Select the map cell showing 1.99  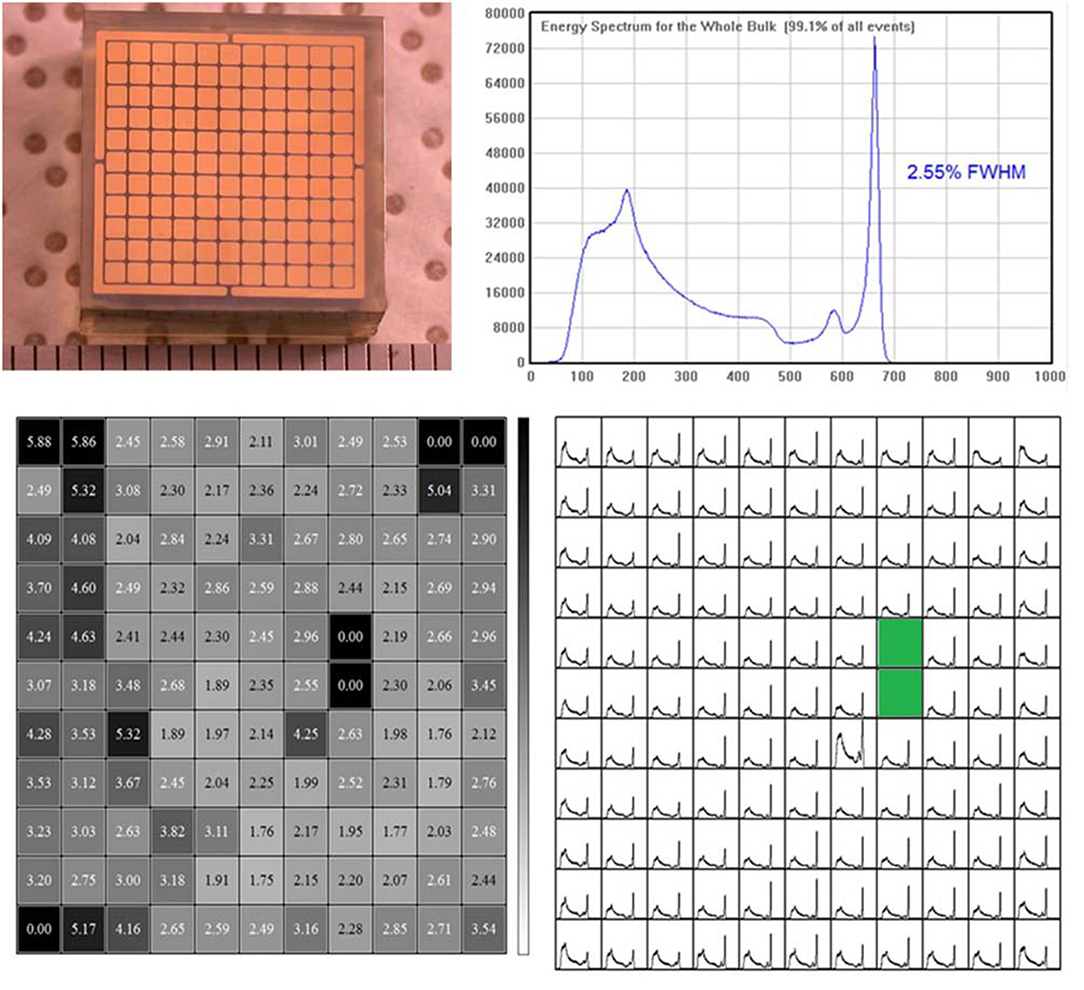coord(306,783)
